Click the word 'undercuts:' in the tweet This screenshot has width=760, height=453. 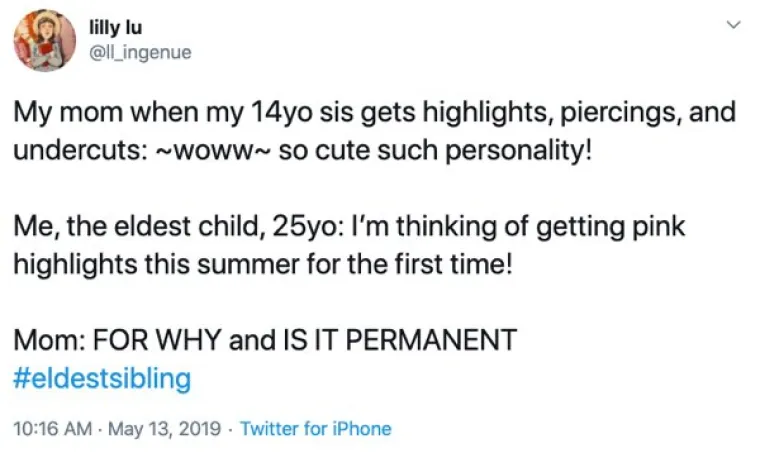coord(81,151)
